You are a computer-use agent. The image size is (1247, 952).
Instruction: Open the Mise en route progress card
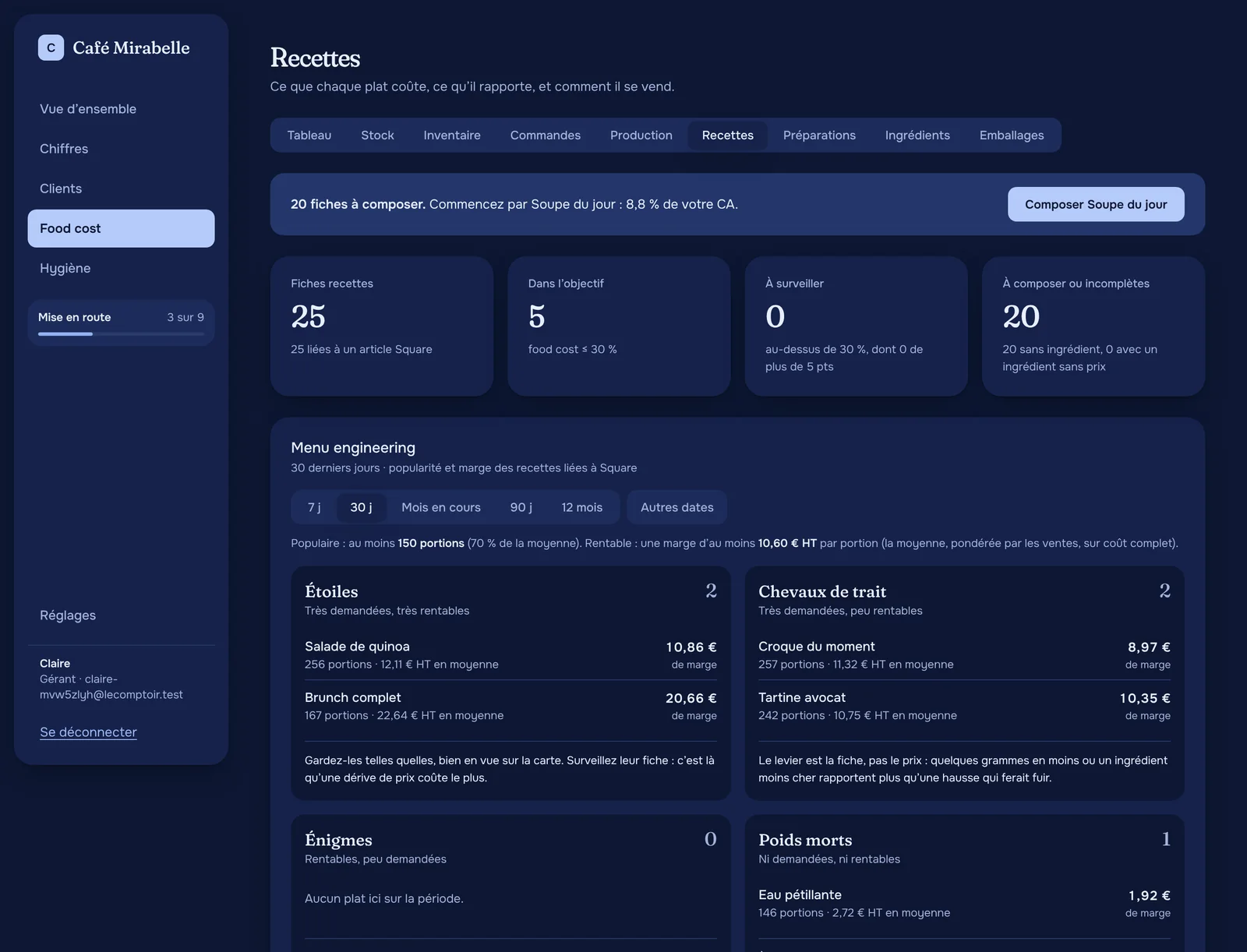[x=121, y=323]
